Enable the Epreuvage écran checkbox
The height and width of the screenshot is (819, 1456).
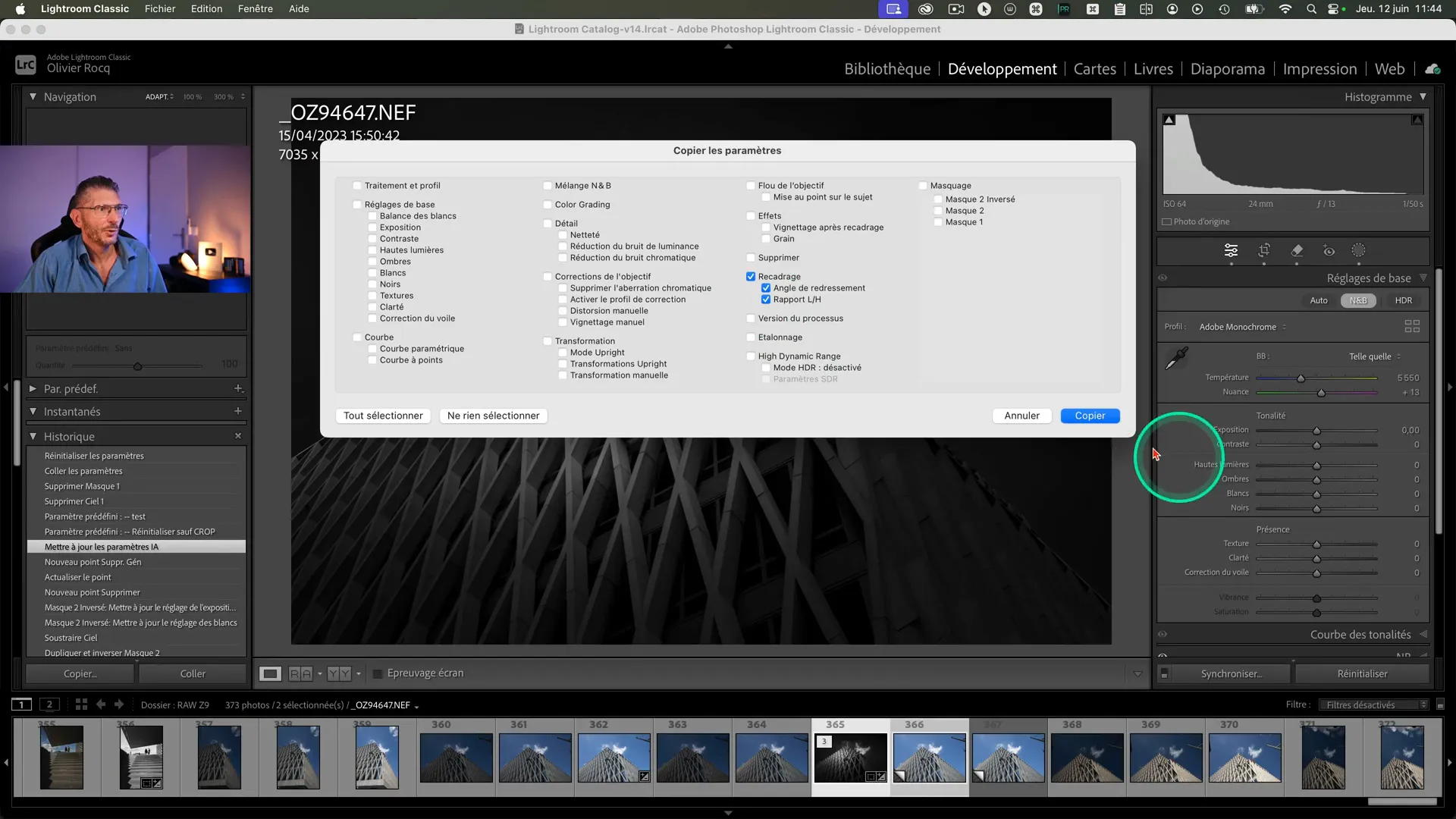click(378, 673)
